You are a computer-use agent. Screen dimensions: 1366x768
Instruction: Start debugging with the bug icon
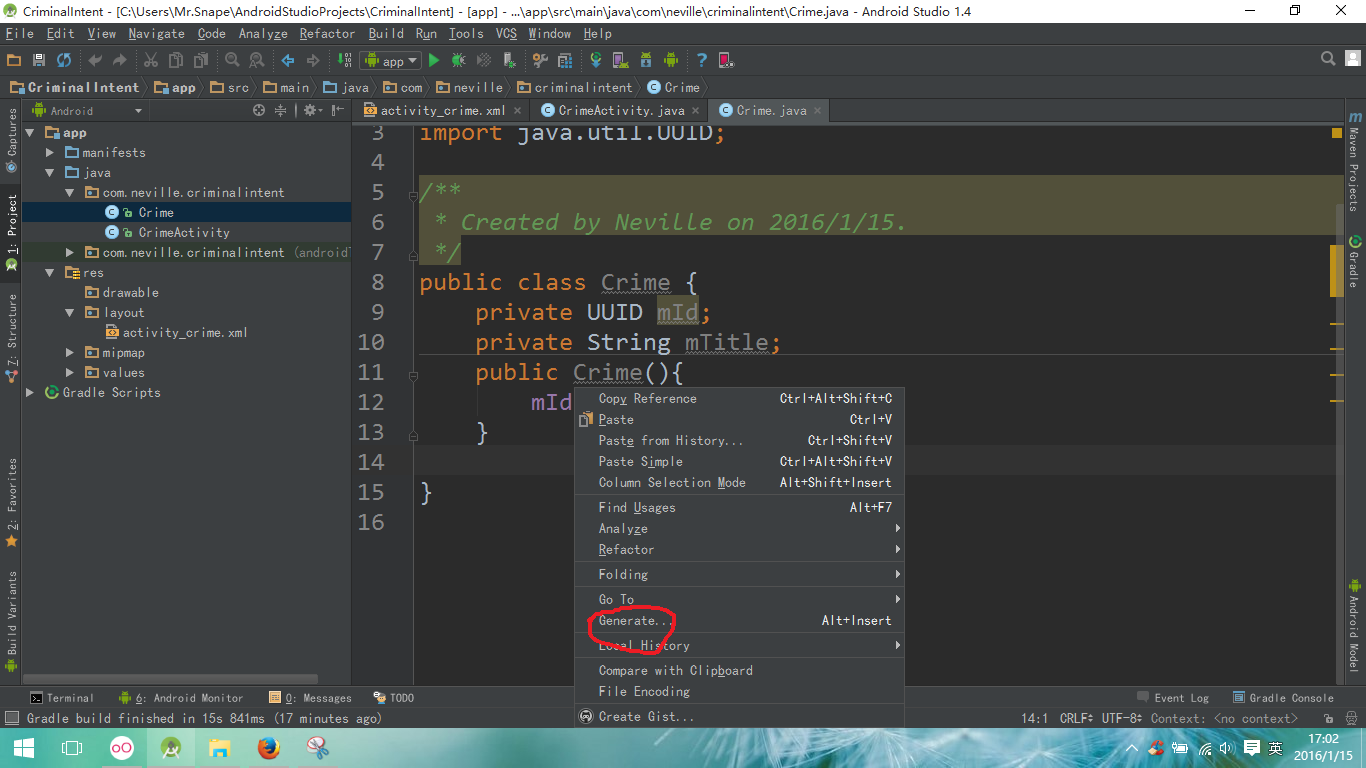click(458, 61)
